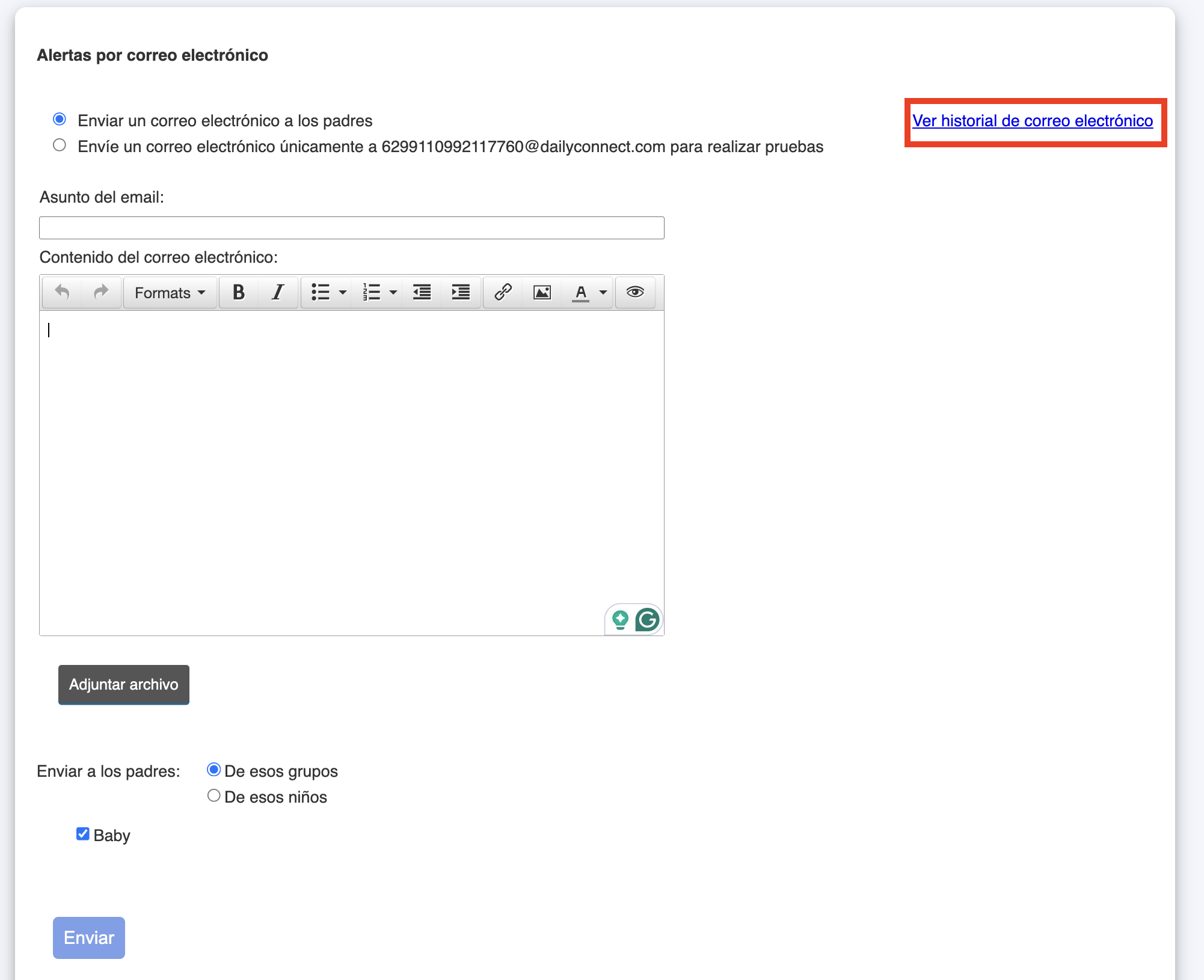Open text color picker dropdown arrow

click(x=603, y=292)
